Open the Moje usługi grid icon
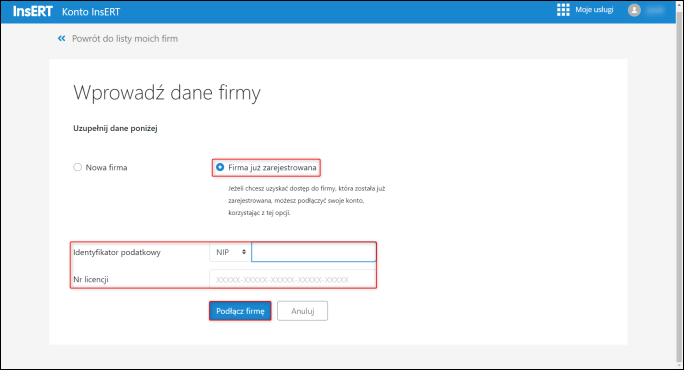 [563, 10]
